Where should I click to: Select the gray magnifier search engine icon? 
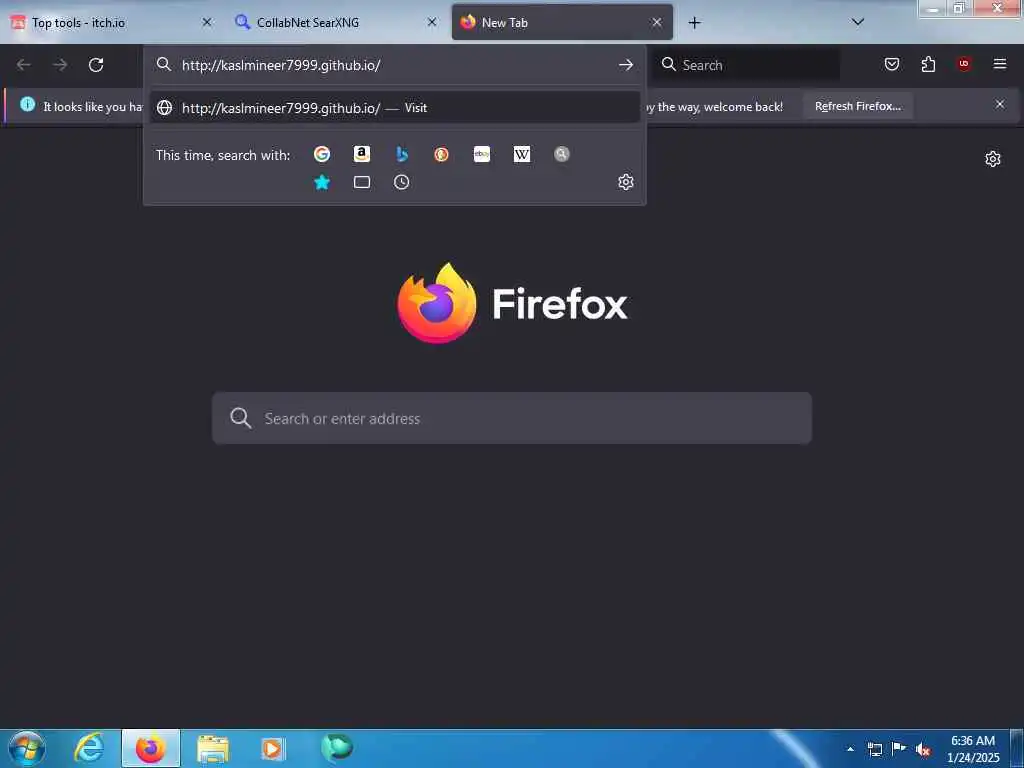pyautogui.click(x=562, y=154)
